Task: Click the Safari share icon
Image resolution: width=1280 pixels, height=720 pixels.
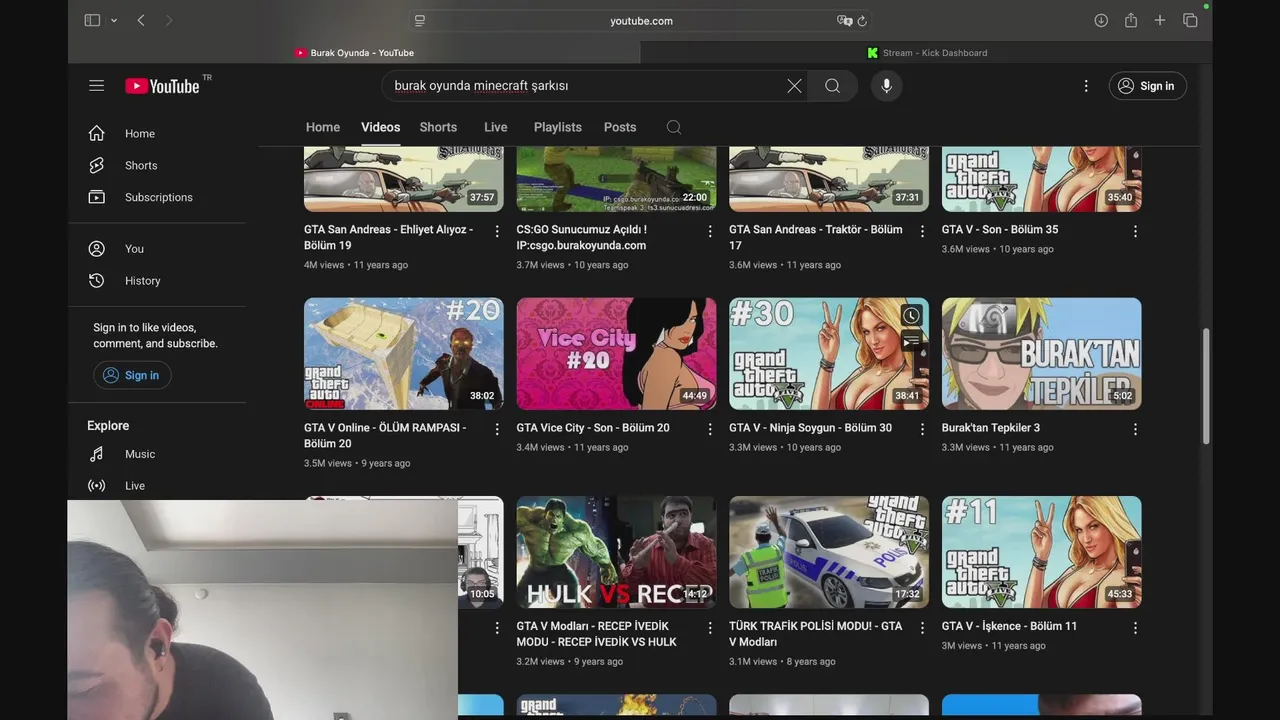Action: click(1131, 20)
